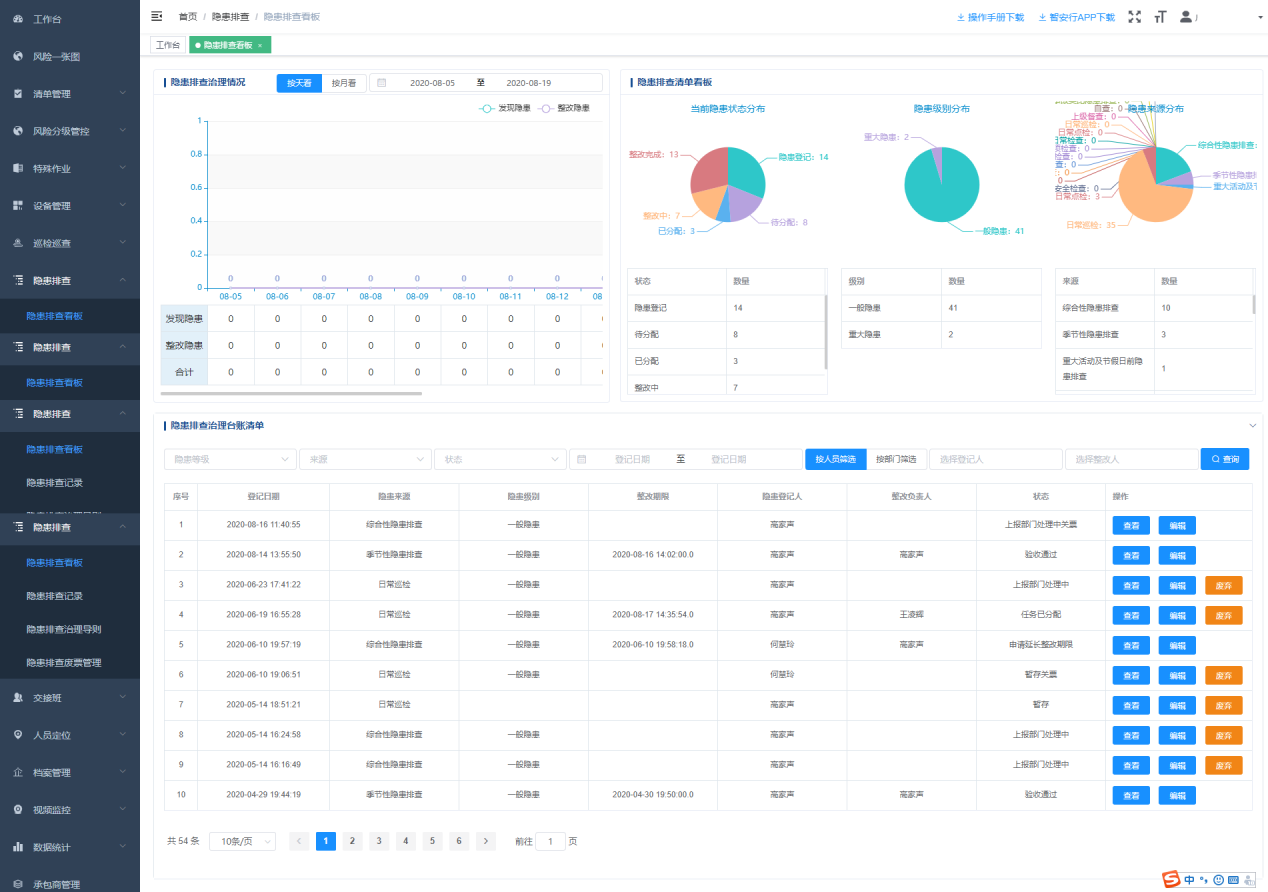Click the 设备管理 grid icon

[18, 205]
